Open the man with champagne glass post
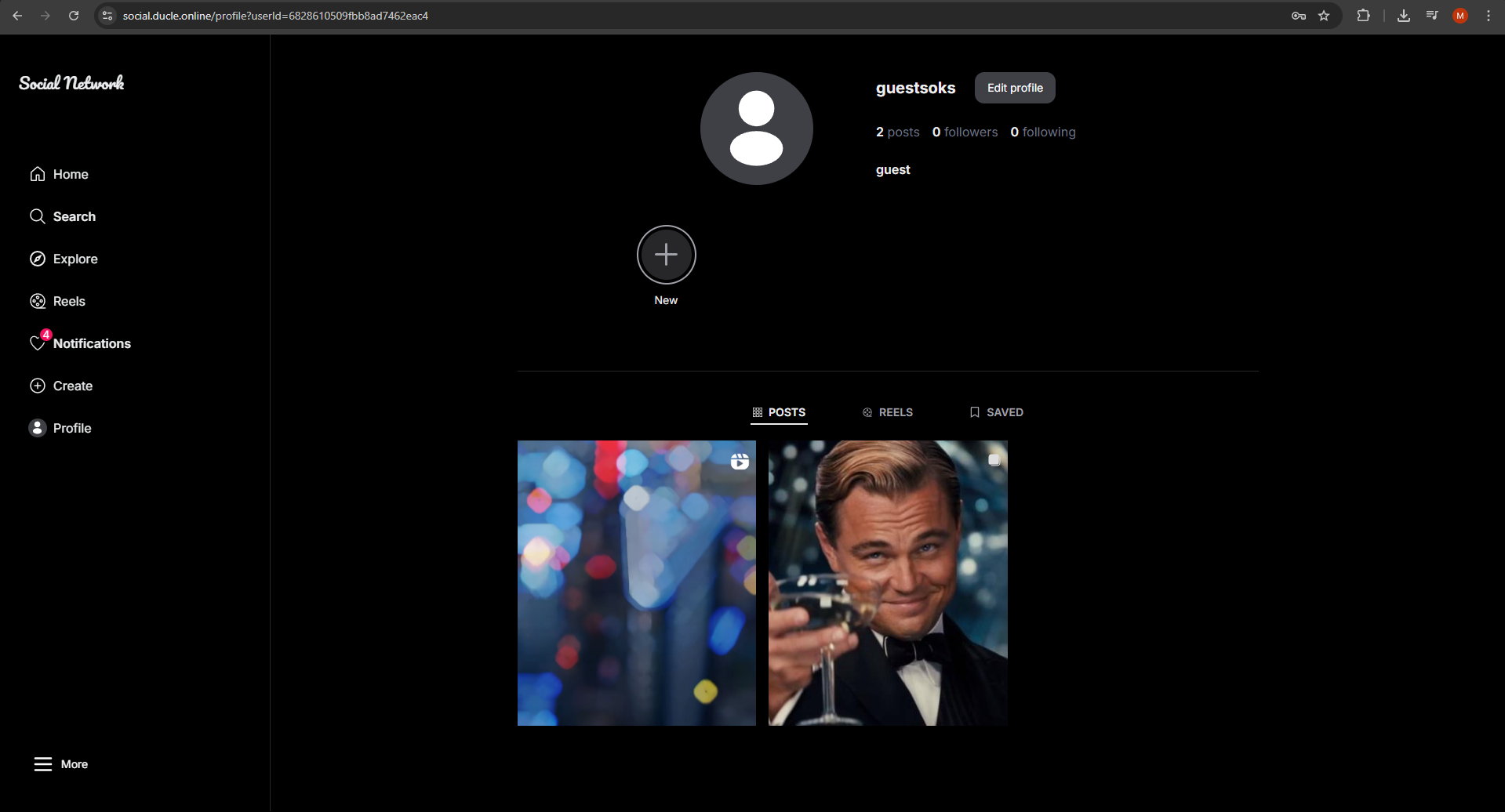 pyautogui.click(x=888, y=583)
